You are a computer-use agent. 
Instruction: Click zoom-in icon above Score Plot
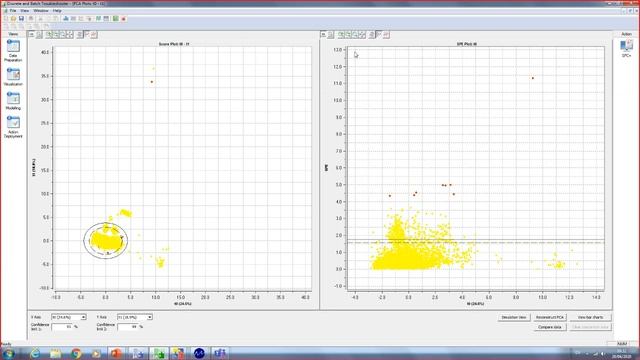pyautogui.click(x=49, y=35)
